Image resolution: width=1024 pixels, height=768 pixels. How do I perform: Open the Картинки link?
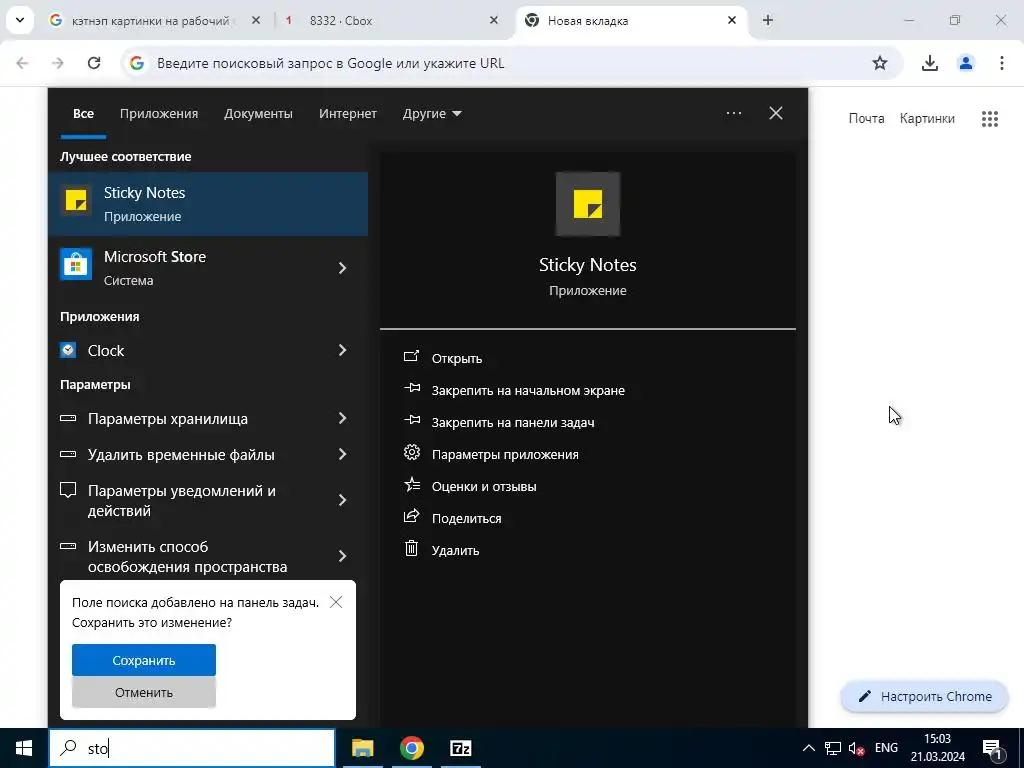pos(927,118)
